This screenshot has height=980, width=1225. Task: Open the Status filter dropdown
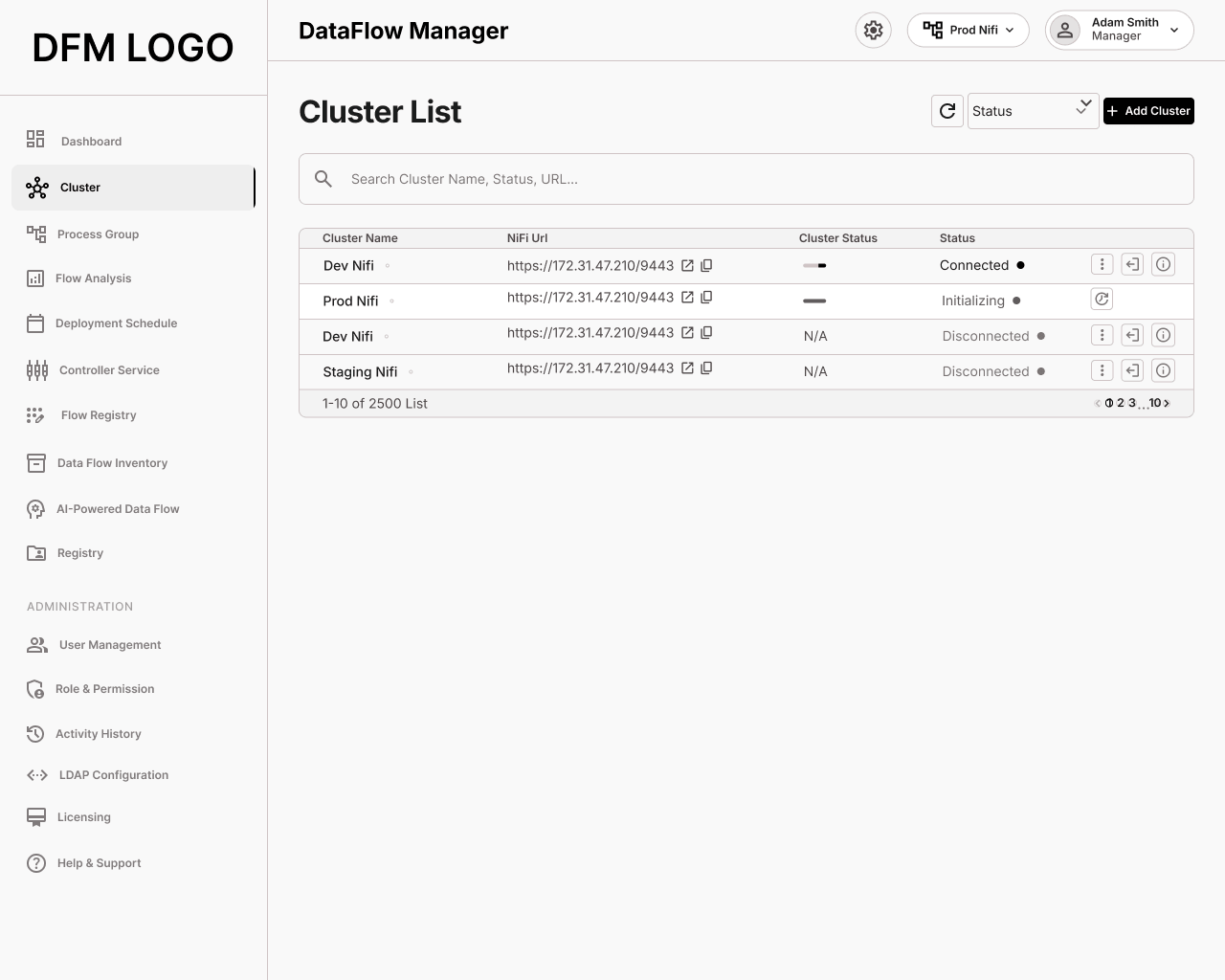click(1033, 111)
